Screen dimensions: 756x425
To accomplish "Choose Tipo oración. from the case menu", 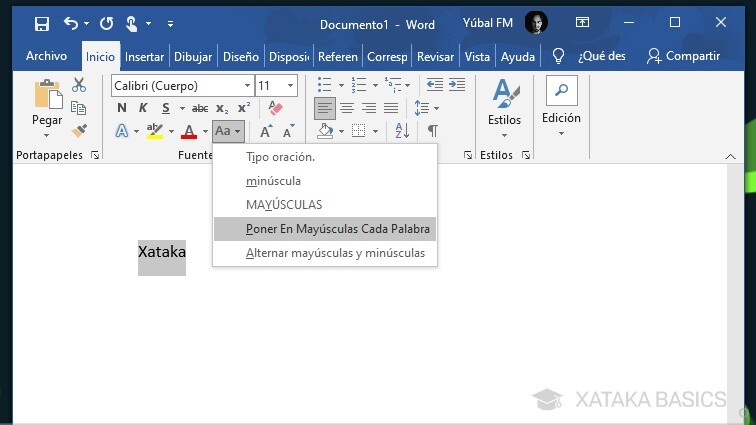I will point(325,157).
